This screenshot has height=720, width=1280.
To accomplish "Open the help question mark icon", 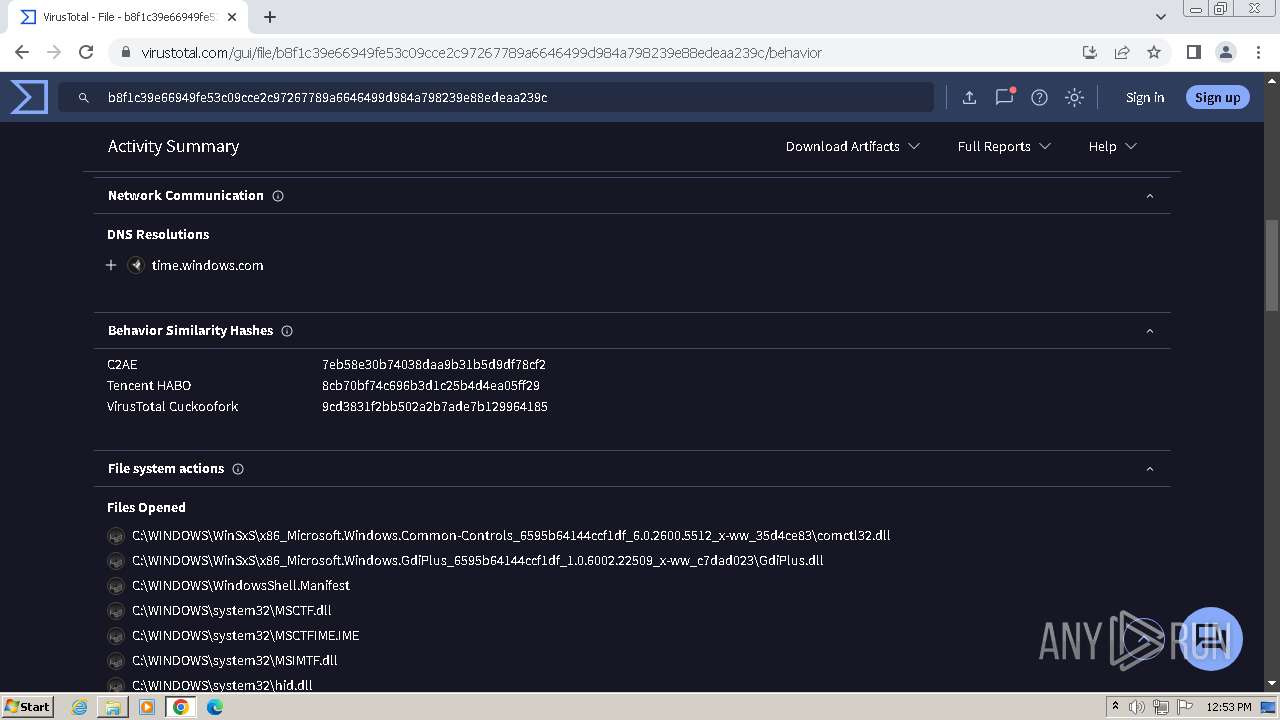I will point(1039,97).
